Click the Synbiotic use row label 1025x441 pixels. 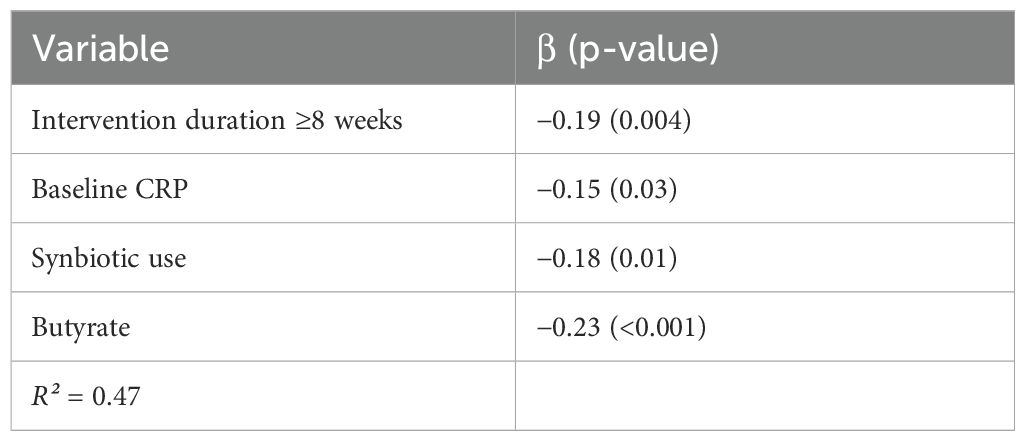coord(109,258)
